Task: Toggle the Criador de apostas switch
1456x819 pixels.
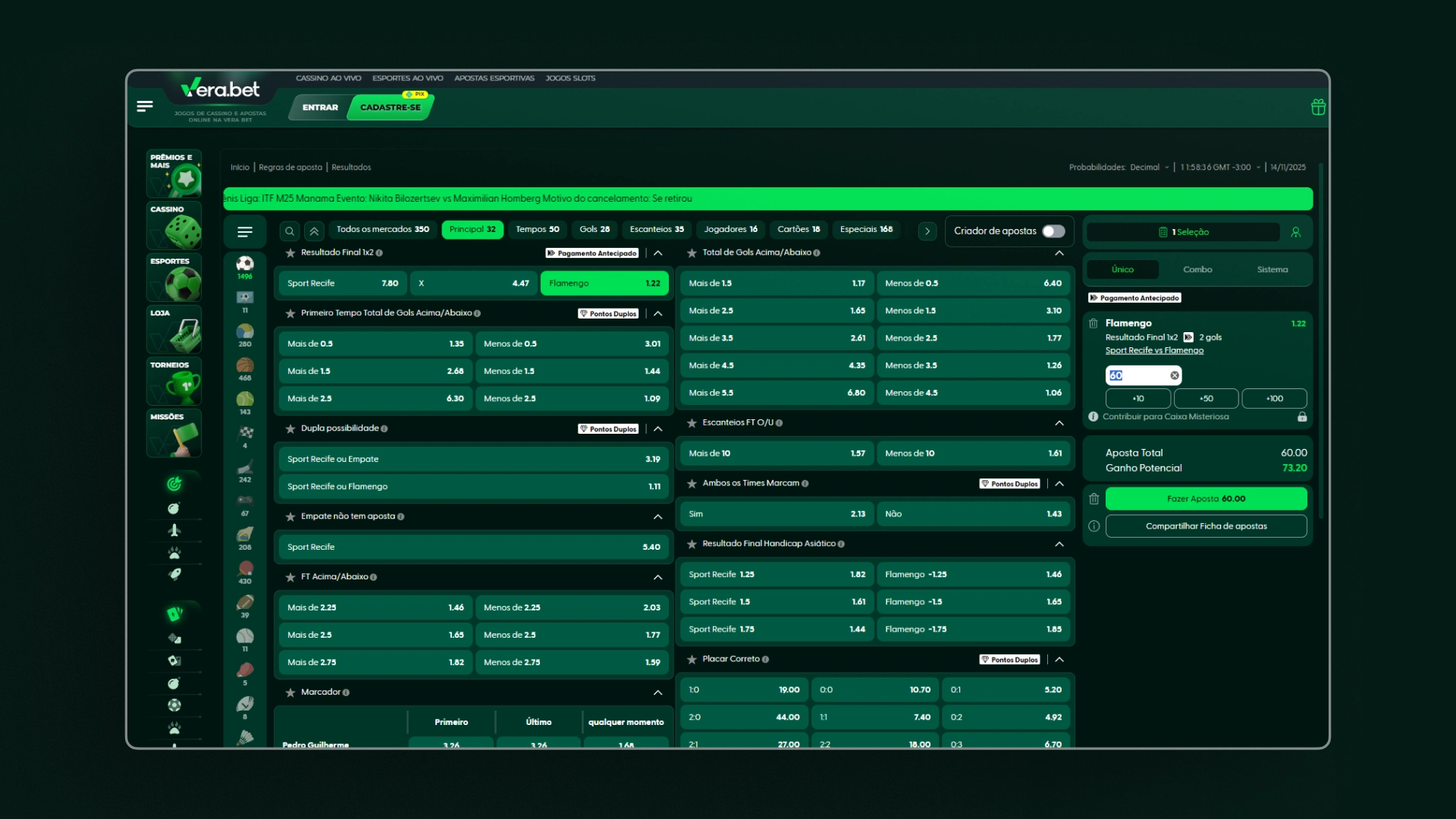Action: pyautogui.click(x=1053, y=231)
